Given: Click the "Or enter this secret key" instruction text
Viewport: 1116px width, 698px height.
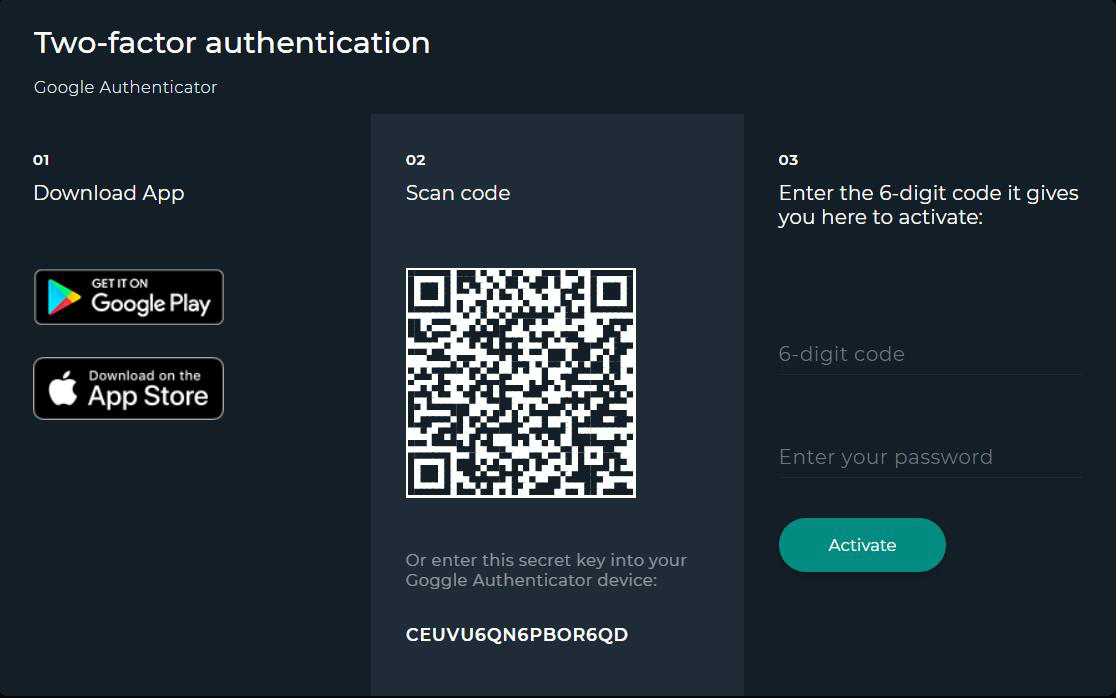Looking at the screenshot, I should tap(546, 570).
